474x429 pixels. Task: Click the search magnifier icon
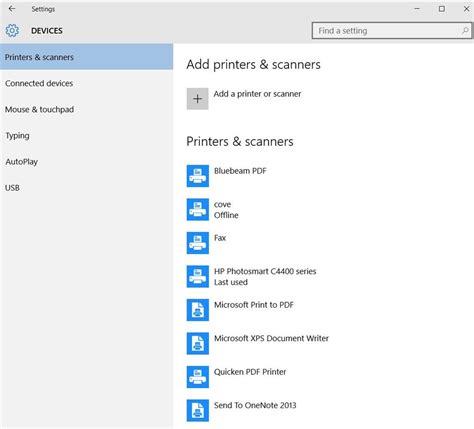pos(465,31)
